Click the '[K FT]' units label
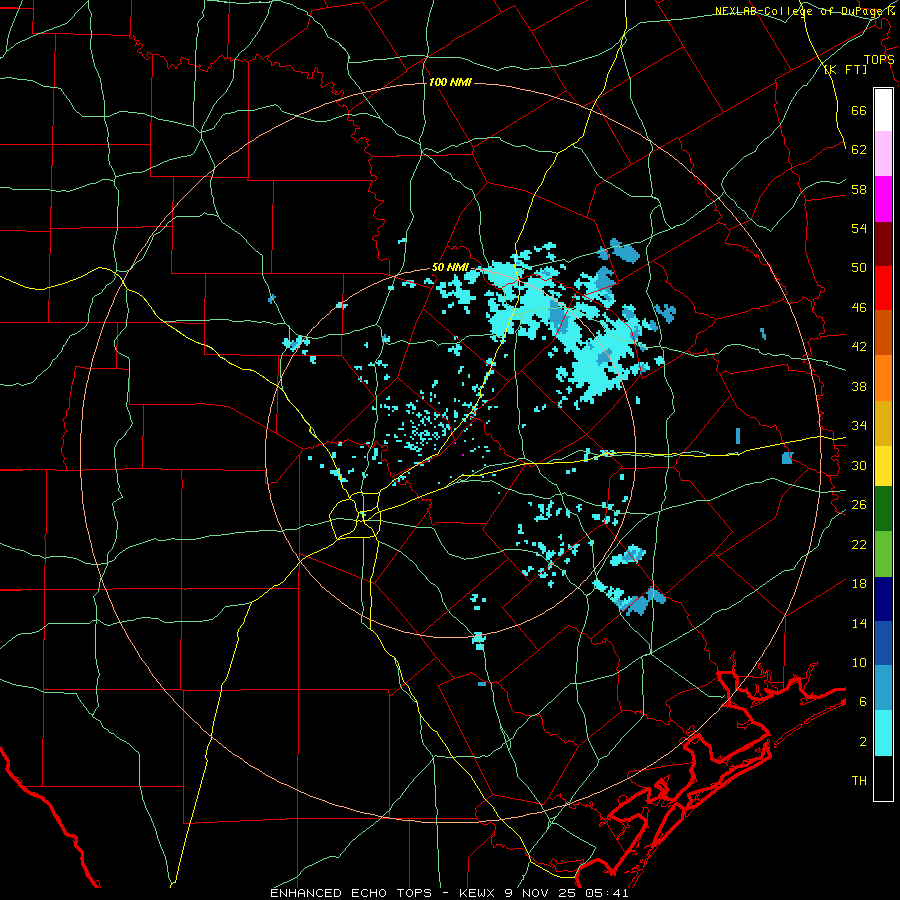 tap(845, 70)
